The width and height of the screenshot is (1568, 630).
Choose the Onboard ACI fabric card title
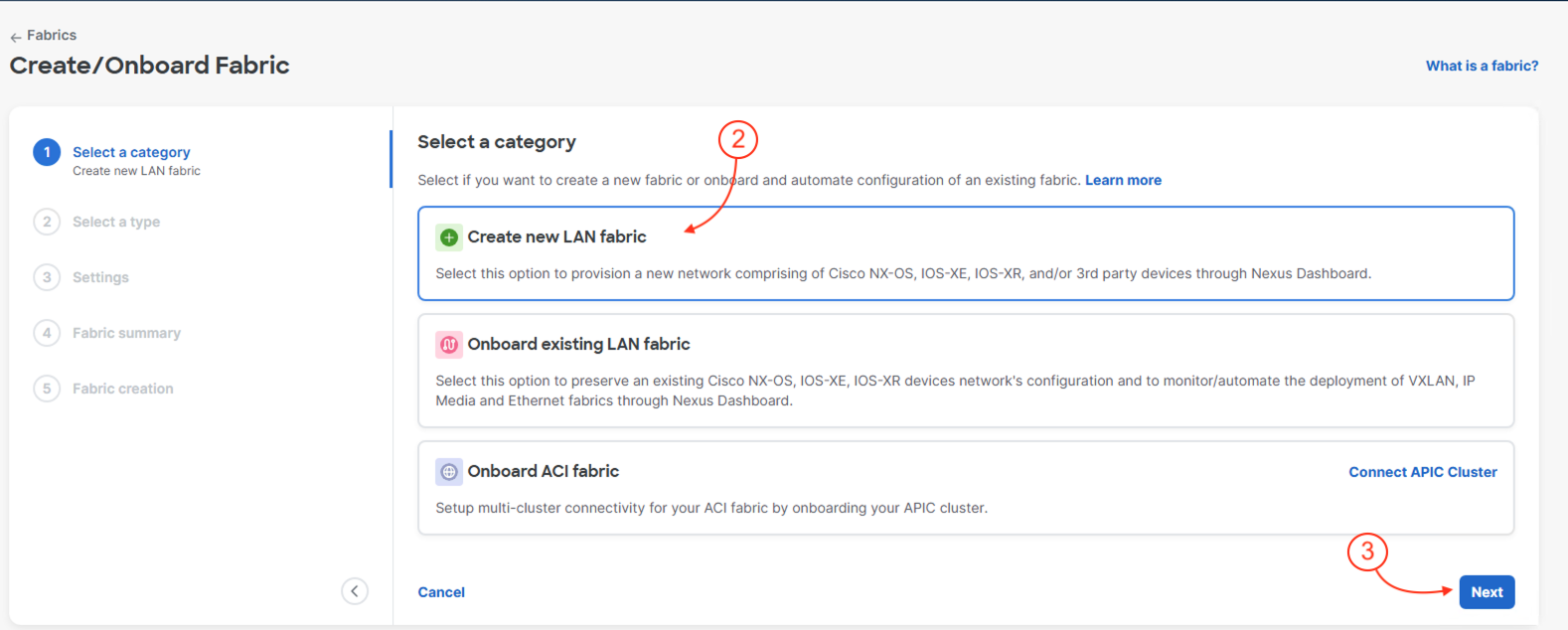pyautogui.click(x=543, y=471)
